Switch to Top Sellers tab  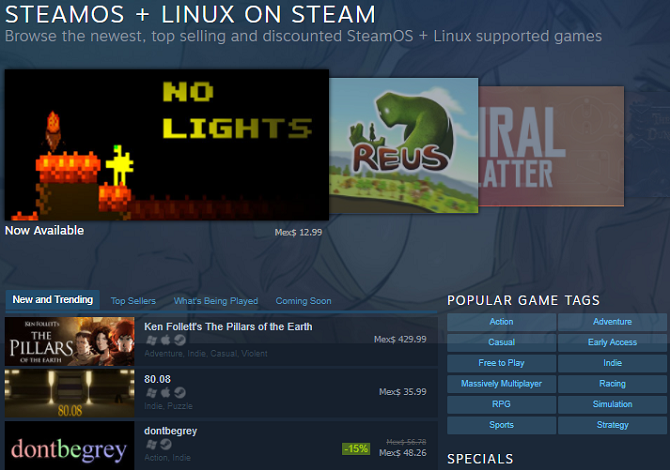point(133,301)
